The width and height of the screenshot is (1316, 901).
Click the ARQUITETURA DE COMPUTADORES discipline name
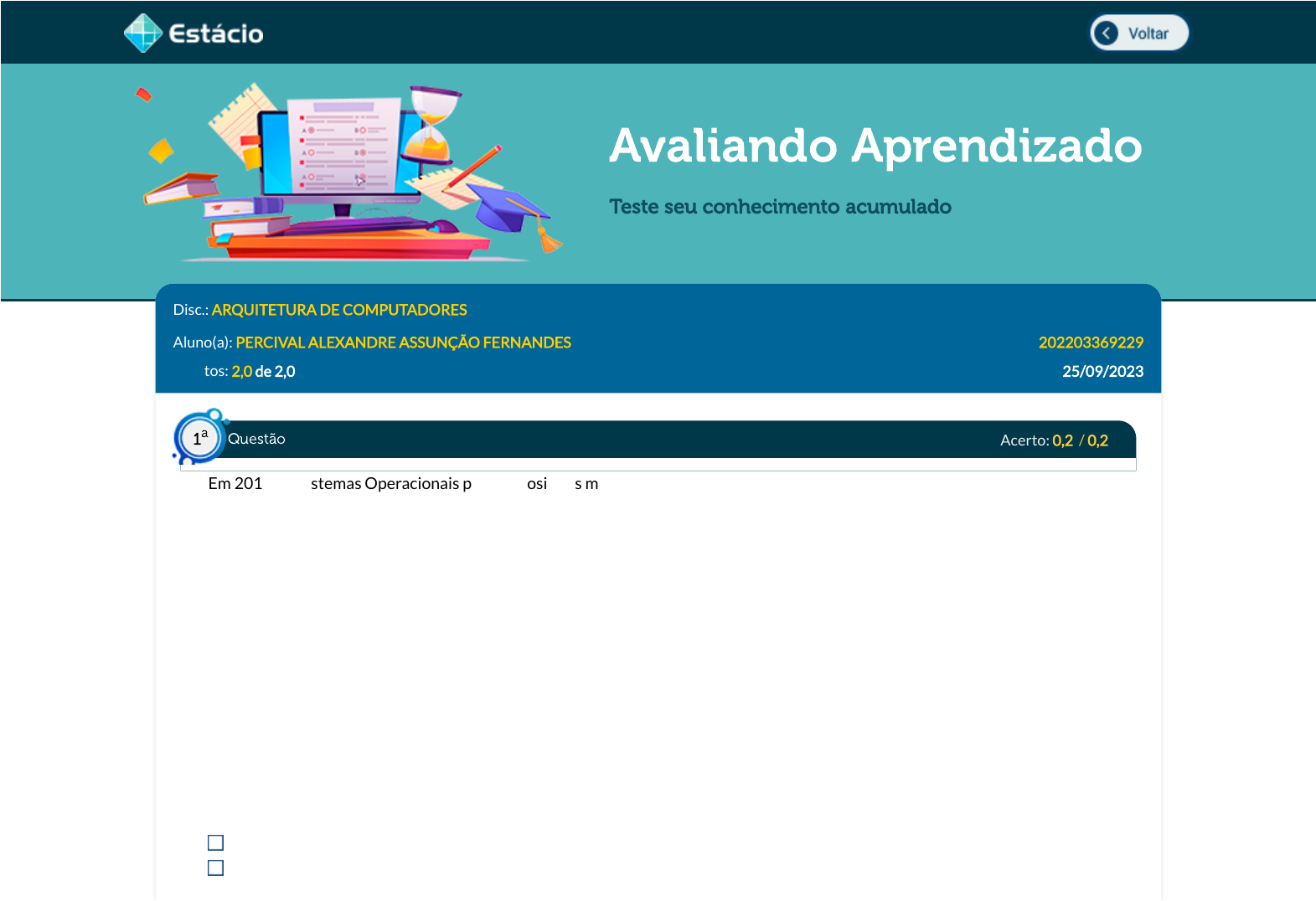pyautogui.click(x=339, y=310)
